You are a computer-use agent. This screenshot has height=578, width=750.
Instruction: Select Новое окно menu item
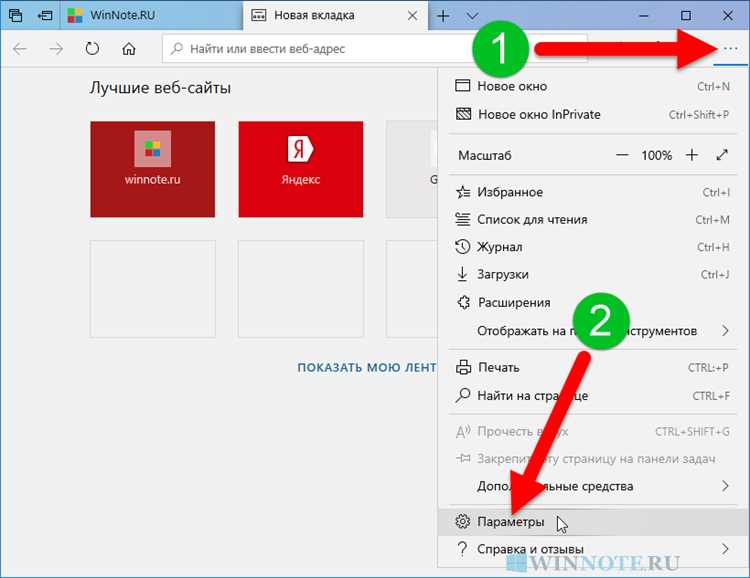point(593,86)
